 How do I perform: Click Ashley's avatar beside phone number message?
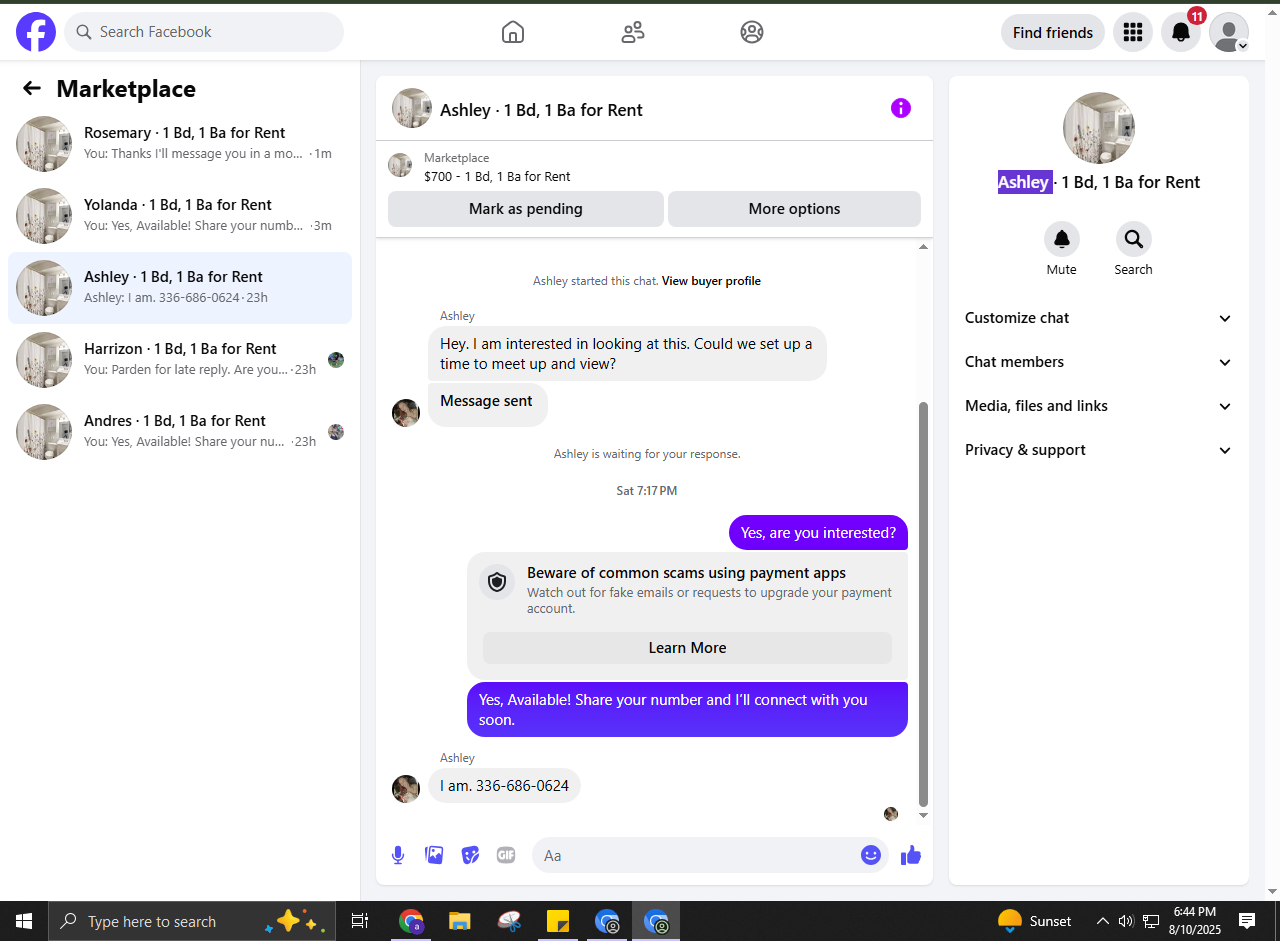(406, 789)
